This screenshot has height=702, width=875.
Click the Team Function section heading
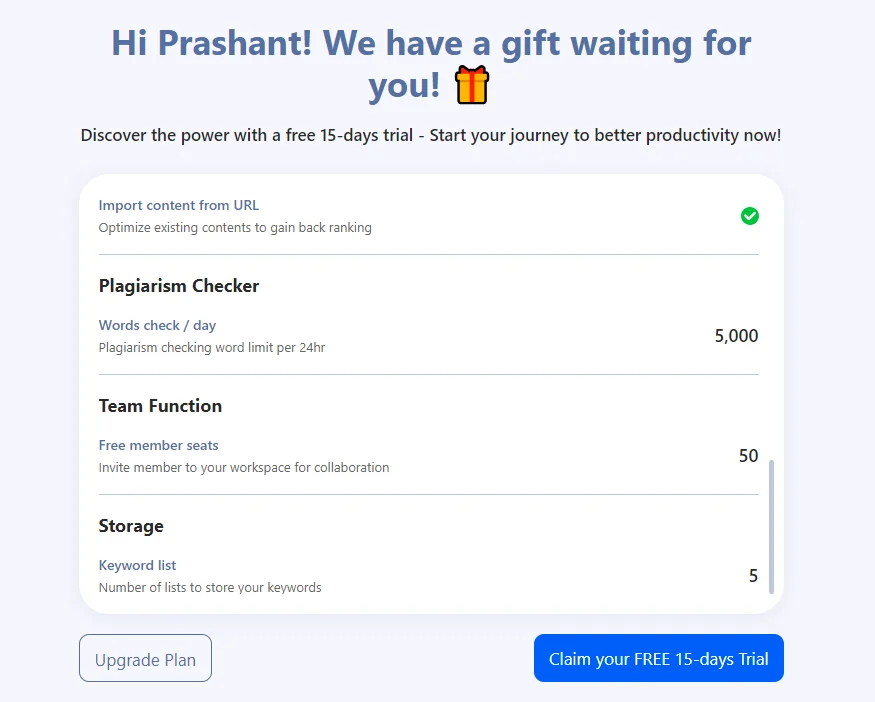pos(160,406)
